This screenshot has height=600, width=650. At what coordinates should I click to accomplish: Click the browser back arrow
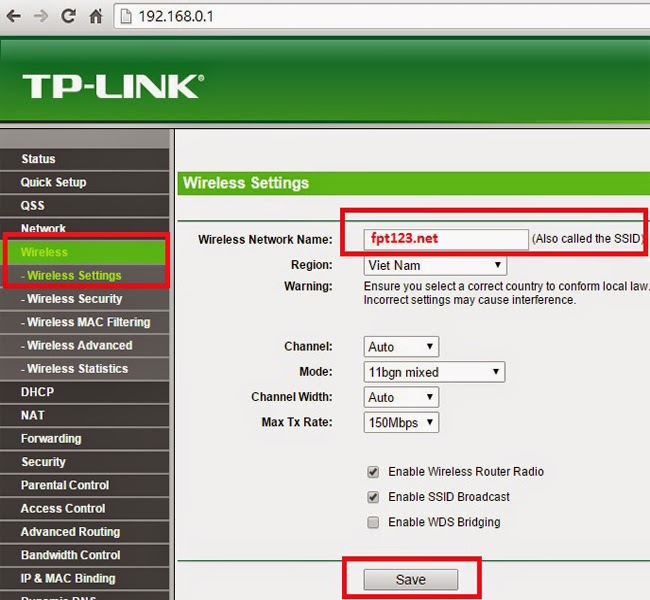tap(14, 16)
